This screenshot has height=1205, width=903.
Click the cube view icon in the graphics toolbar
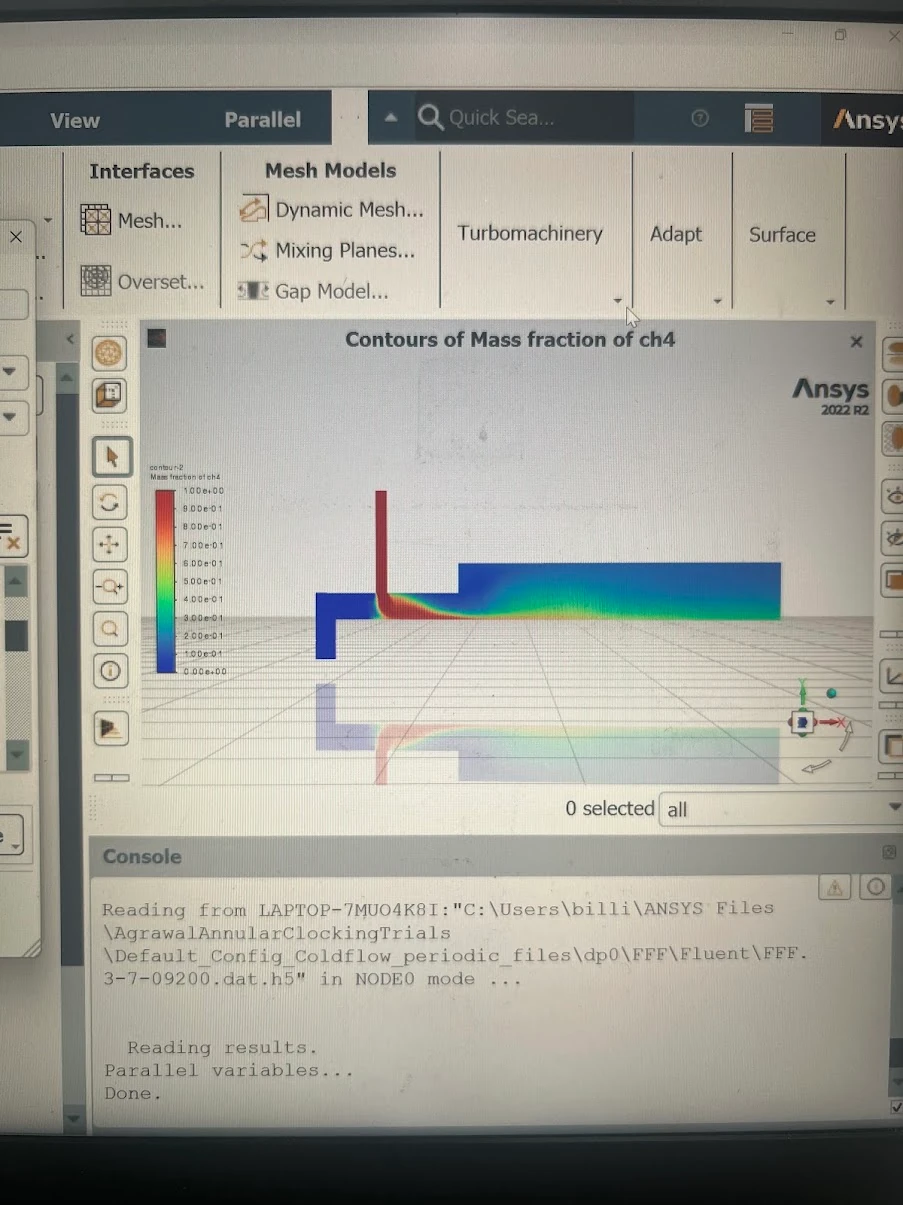click(x=109, y=396)
